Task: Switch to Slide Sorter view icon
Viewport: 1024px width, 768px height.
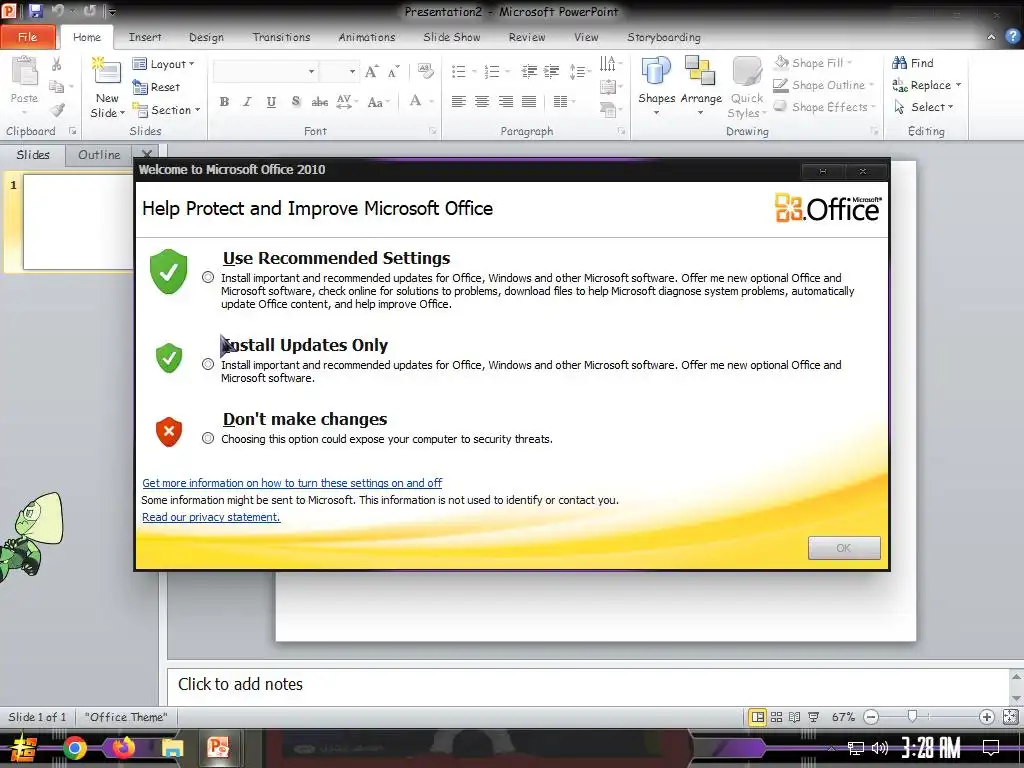Action: pos(776,717)
